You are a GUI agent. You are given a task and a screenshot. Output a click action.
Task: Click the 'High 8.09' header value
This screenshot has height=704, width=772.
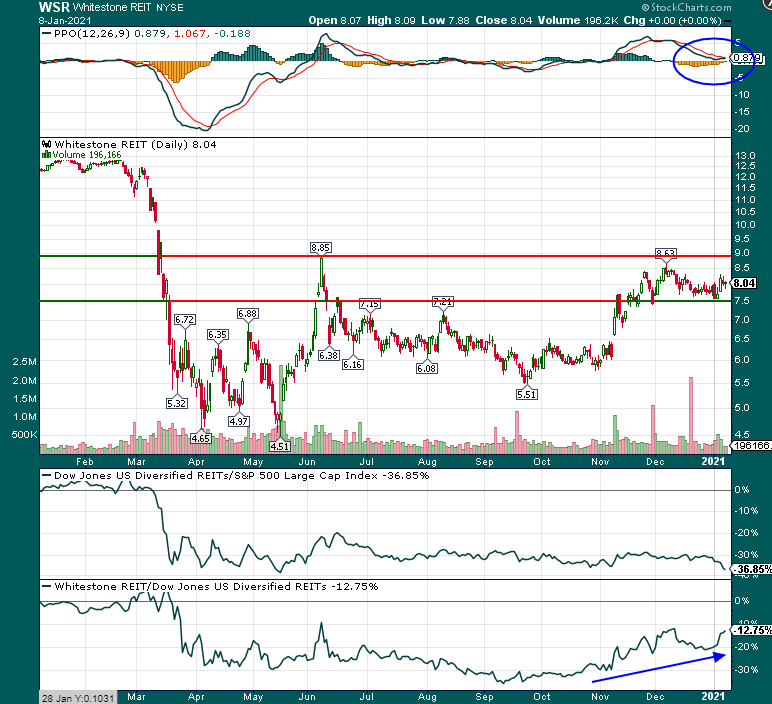pos(391,21)
